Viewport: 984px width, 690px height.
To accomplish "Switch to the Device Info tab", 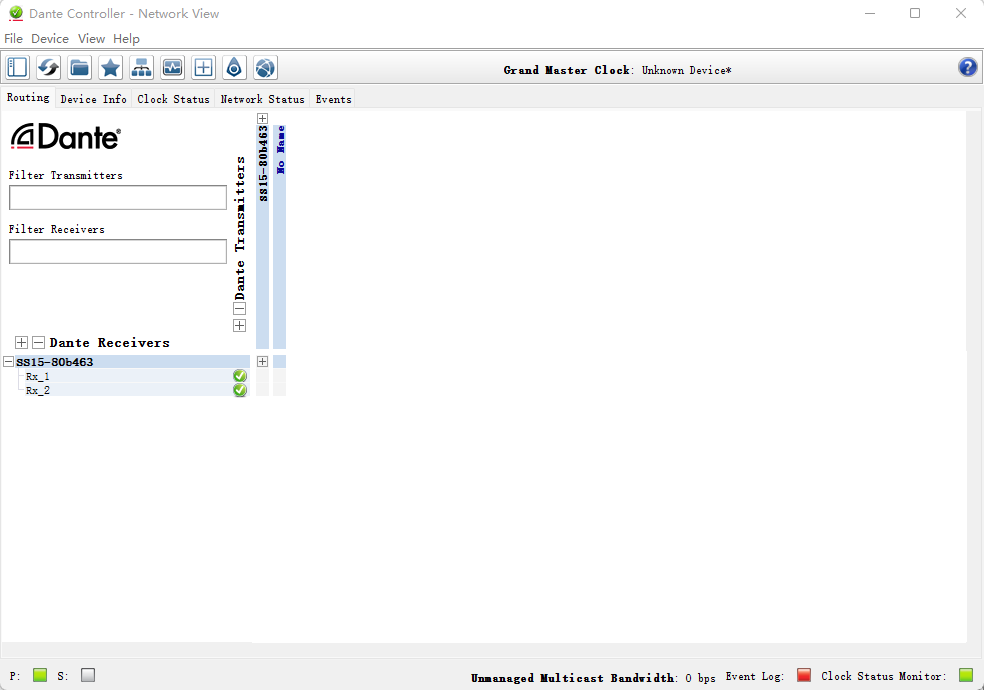I will (94, 99).
